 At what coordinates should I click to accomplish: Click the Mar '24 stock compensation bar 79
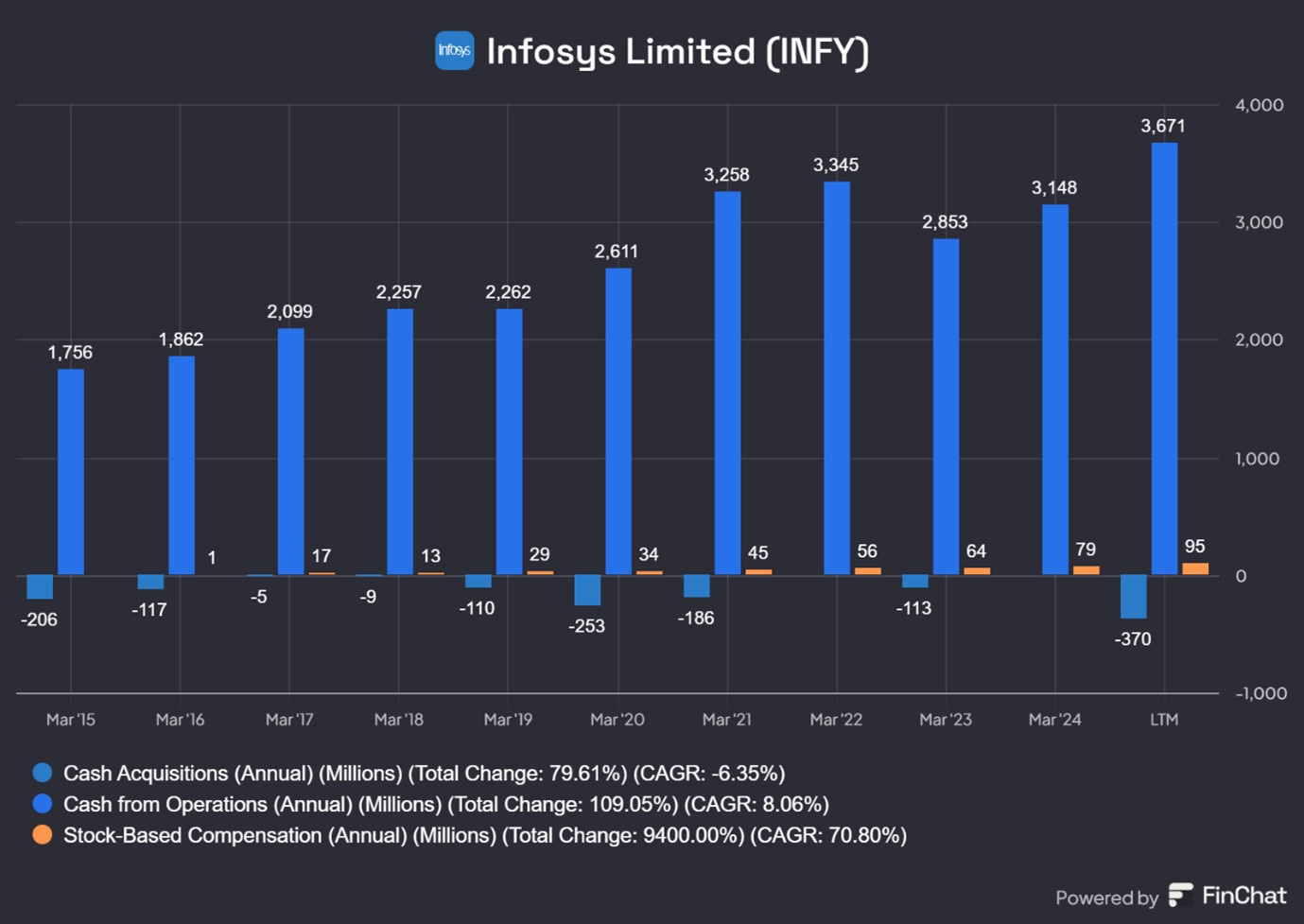point(1087,569)
